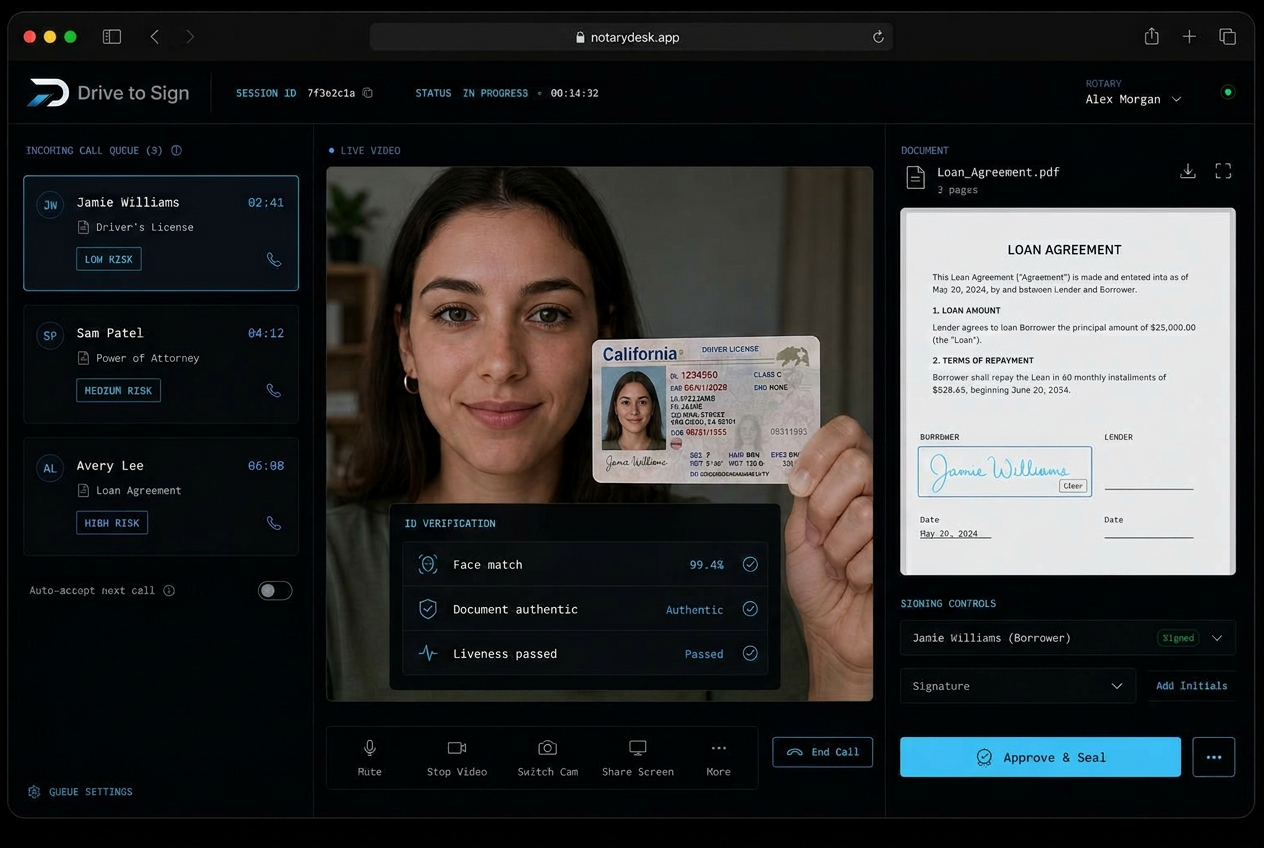Click the Loan_Agreement.pdf file icon

(915, 178)
